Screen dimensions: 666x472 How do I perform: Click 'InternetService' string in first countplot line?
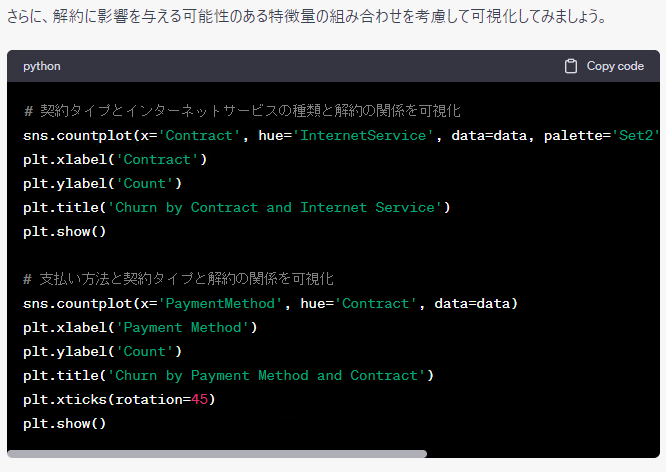tap(364, 135)
